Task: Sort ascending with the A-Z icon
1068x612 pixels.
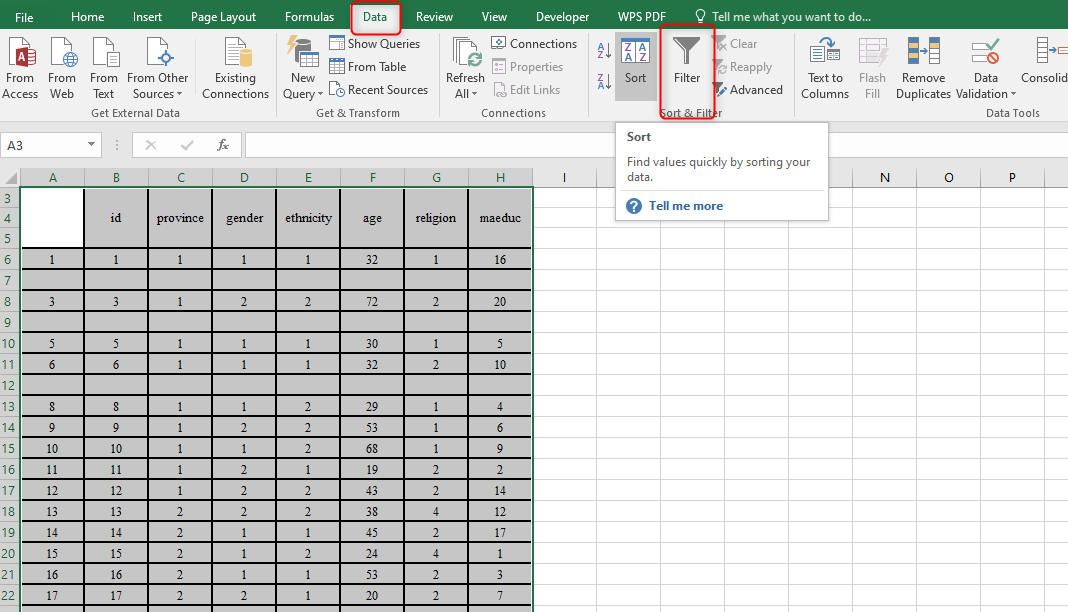Action: pos(604,52)
